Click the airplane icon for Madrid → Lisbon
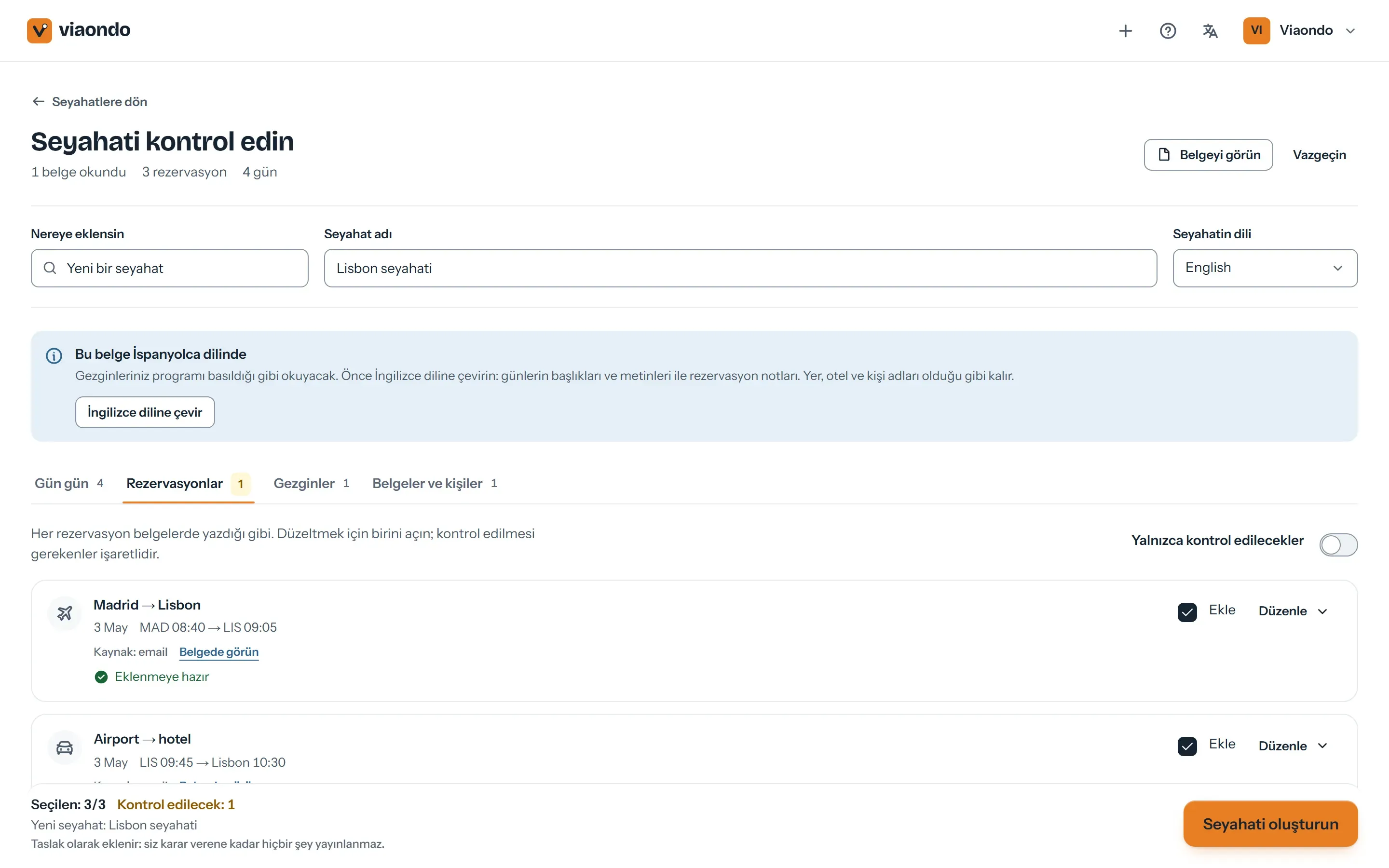Screen dimensions: 1389x868 (65, 613)
